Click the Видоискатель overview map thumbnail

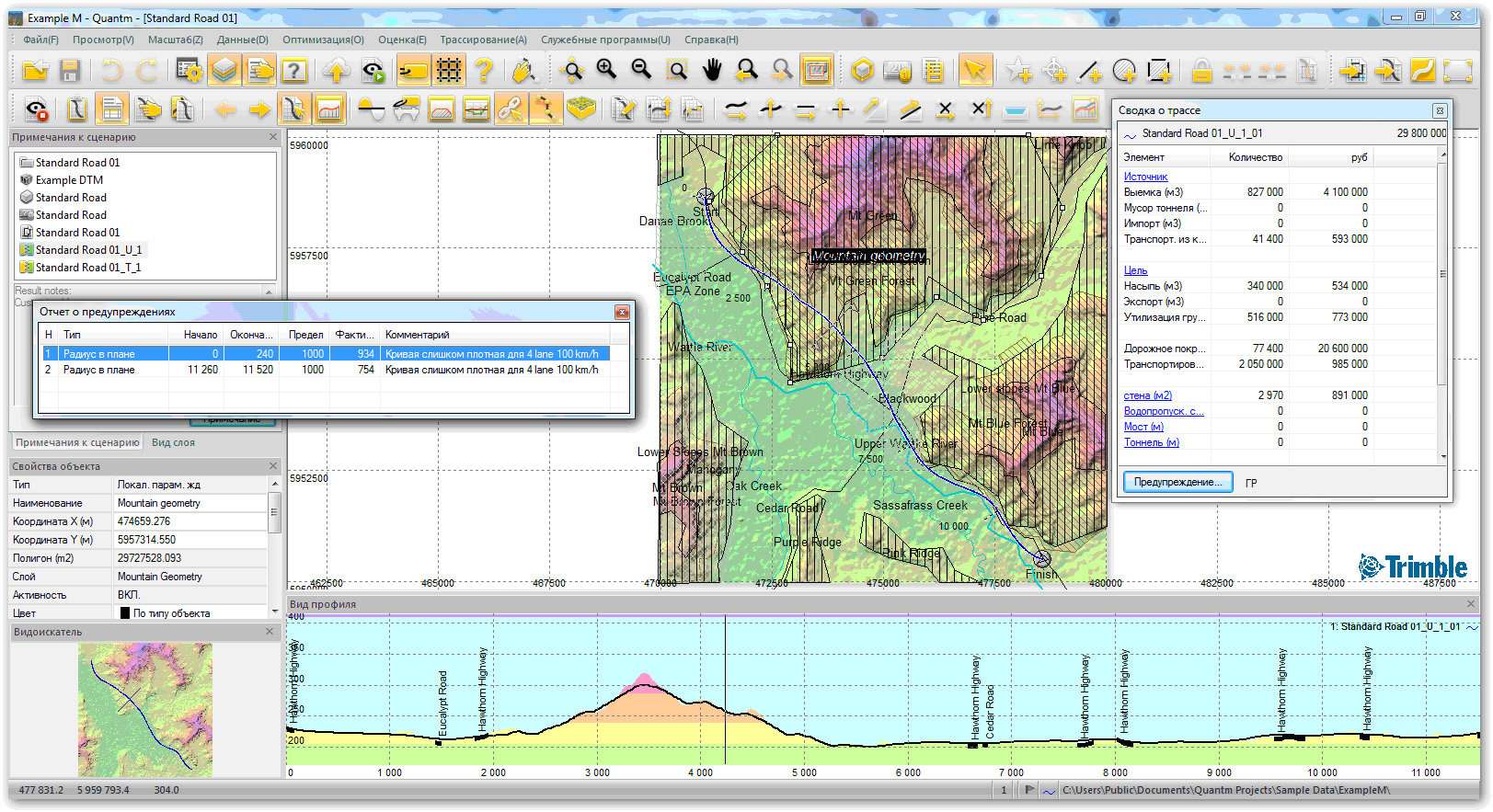[x=145, y=710]
